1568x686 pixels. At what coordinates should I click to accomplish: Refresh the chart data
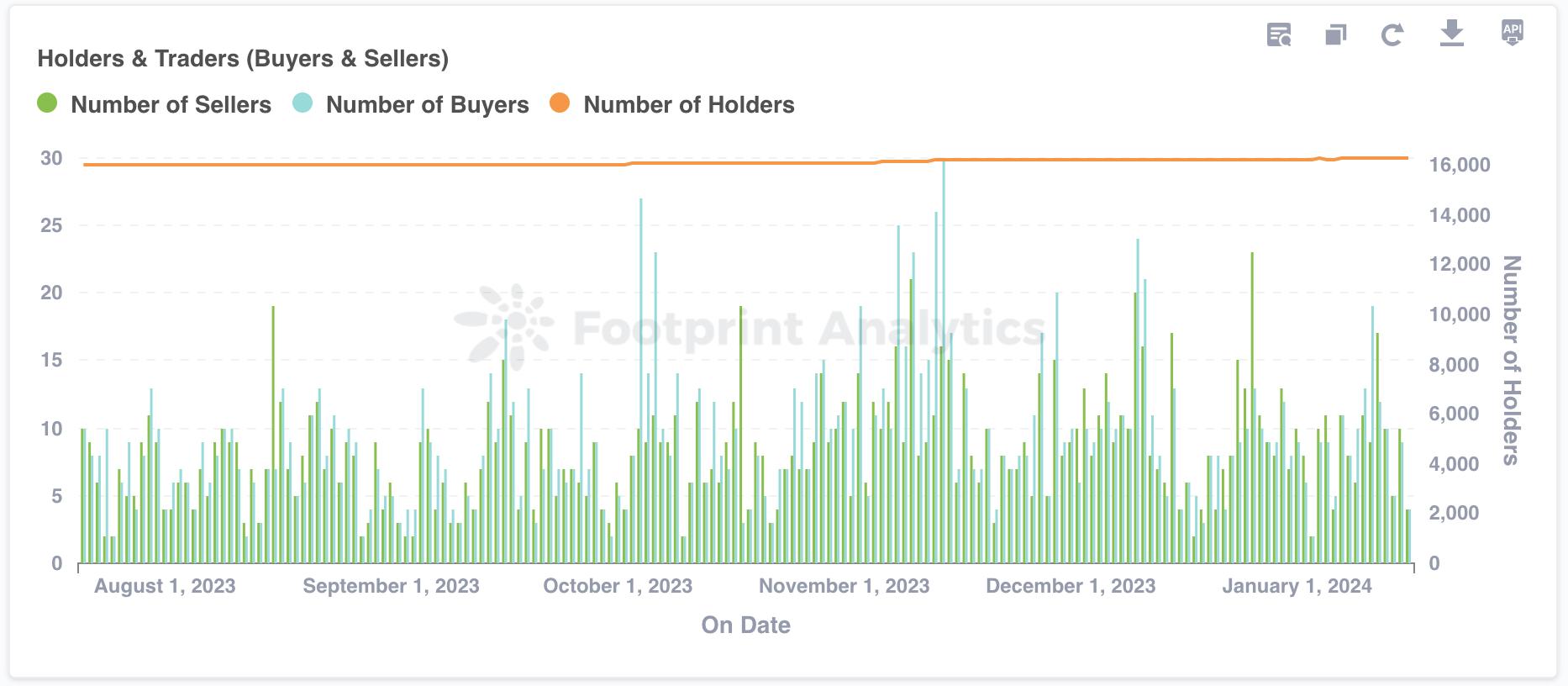1392,35
